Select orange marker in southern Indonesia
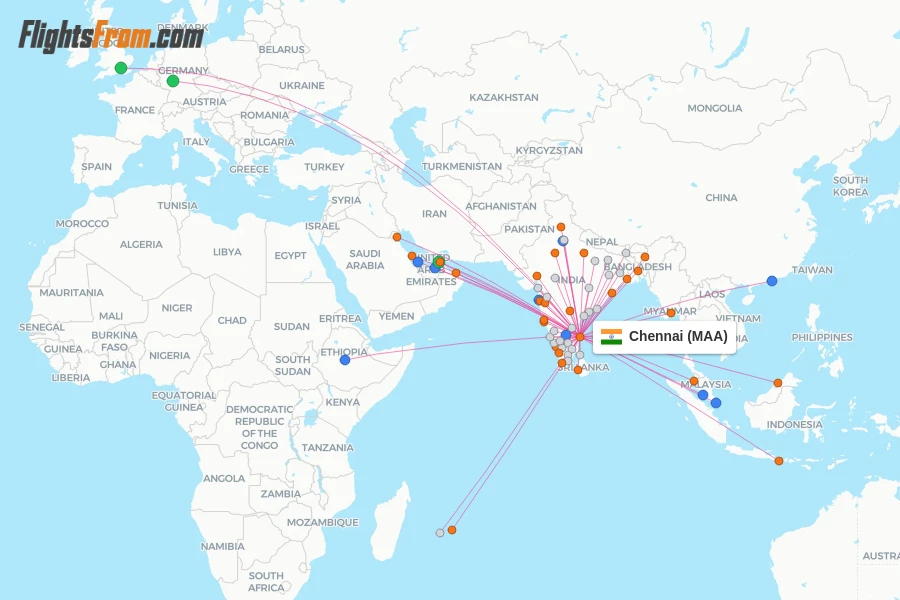The image size is (900, 600). [779, 461]
